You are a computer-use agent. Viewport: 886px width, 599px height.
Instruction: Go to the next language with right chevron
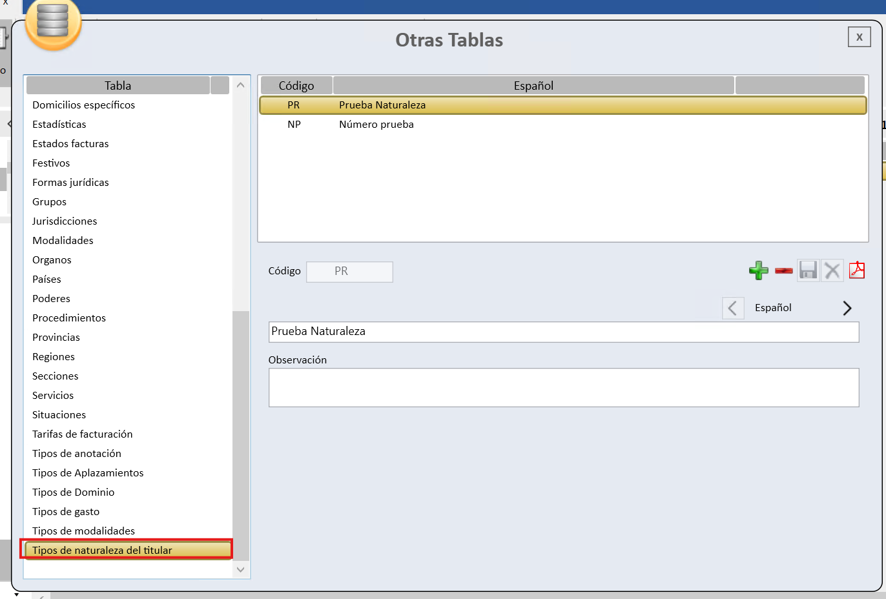(x=847, y=308)
